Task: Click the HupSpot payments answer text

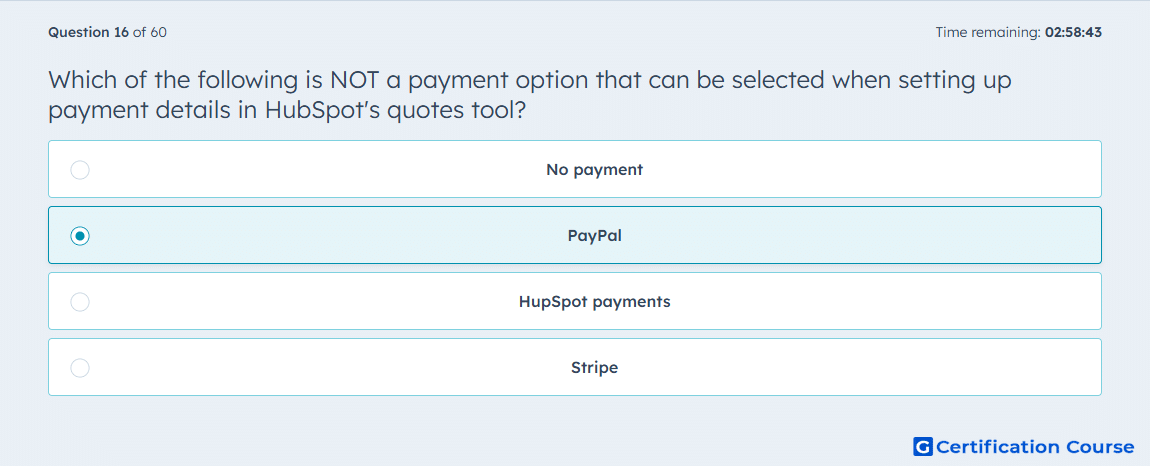Action: pos(594,302)
